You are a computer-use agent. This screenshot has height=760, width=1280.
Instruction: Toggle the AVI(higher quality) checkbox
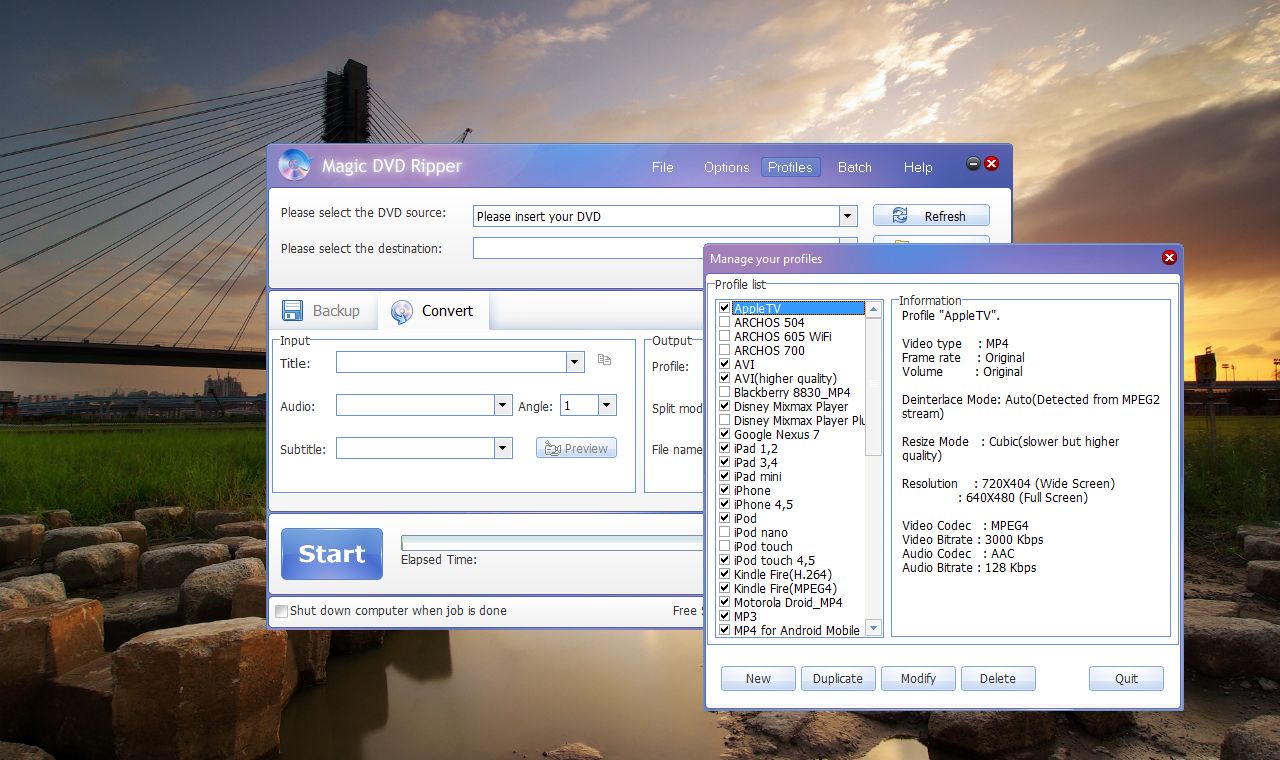click(725, 379)
